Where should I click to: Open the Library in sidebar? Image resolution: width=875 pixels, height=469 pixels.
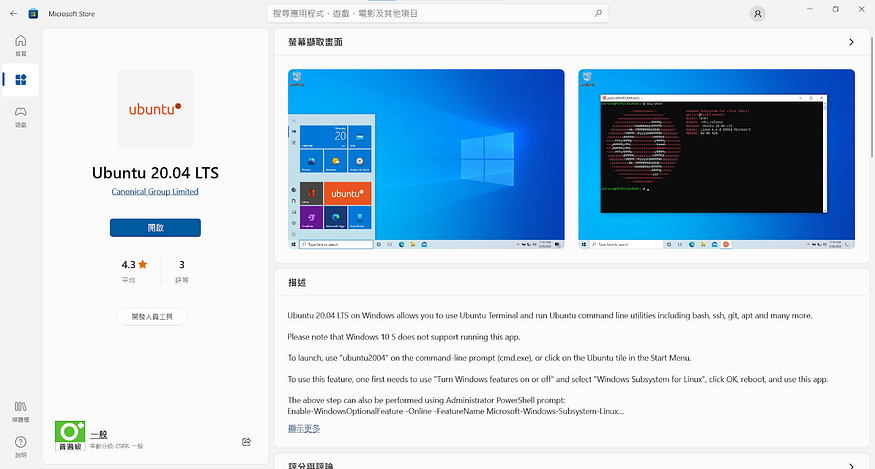click(21, 411)
